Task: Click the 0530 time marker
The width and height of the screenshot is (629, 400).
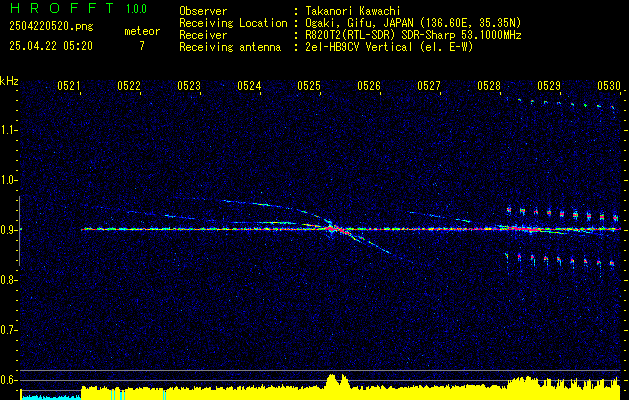Action: pos(609,85)
